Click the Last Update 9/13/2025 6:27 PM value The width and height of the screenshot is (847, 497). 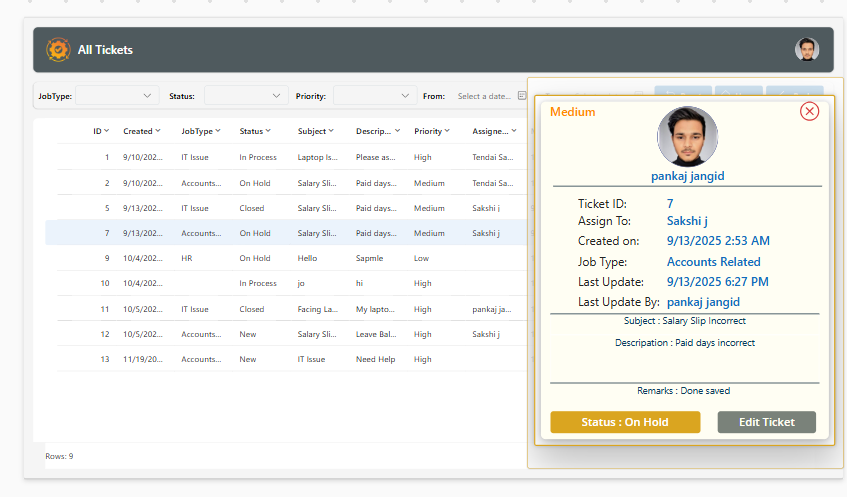(717, 281)
